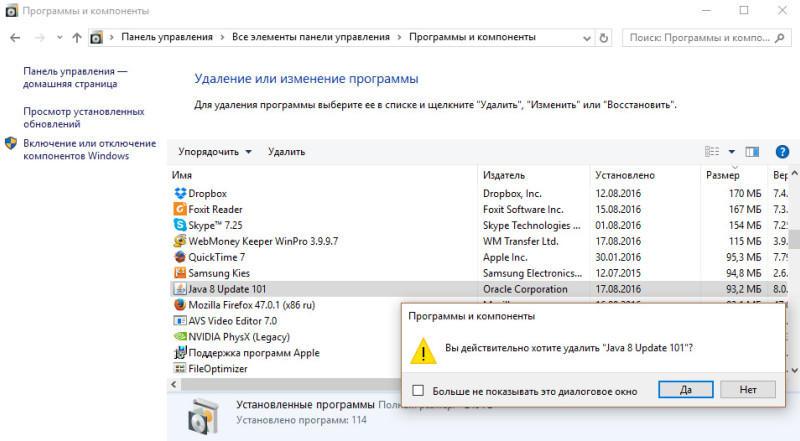800x441 pixels.
Task: Select Oracle Corporation publisher cell
Action: coord(525,289)
